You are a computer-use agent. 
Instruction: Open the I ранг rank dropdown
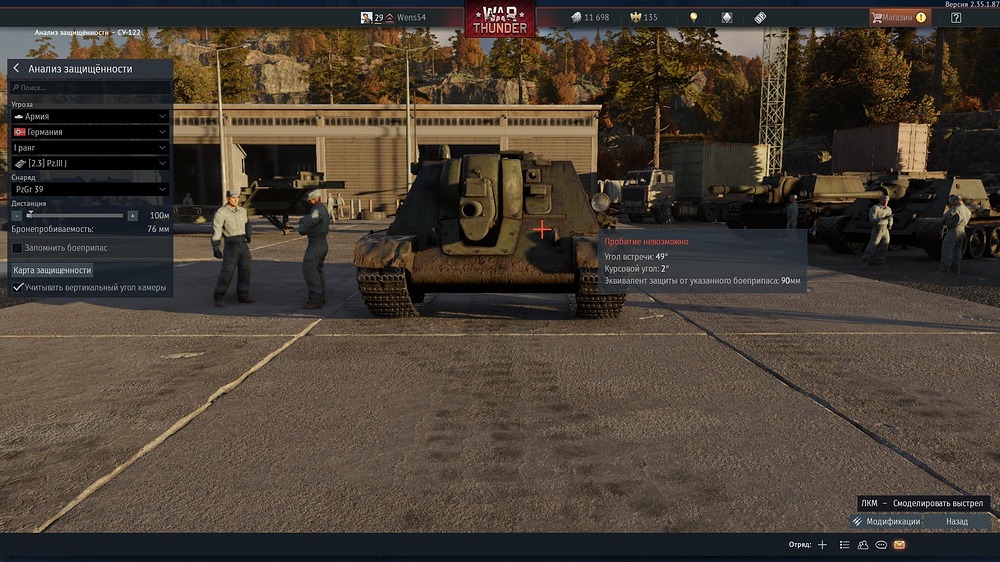[x=90, y=147]
